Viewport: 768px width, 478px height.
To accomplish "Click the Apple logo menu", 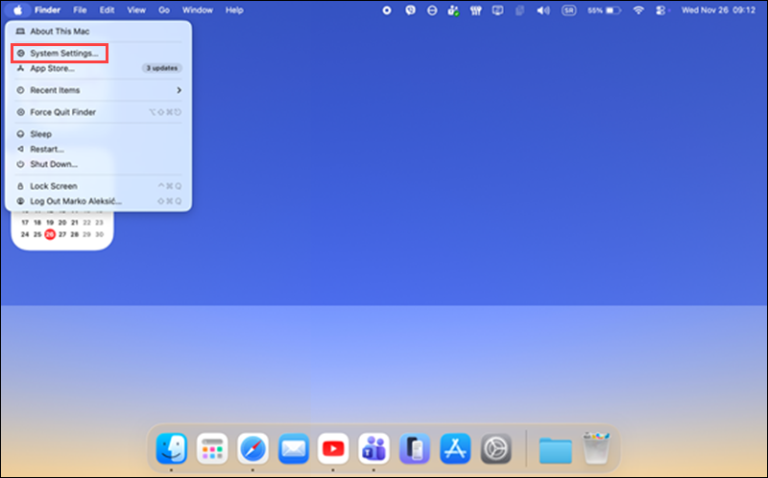I will point(18,10).
